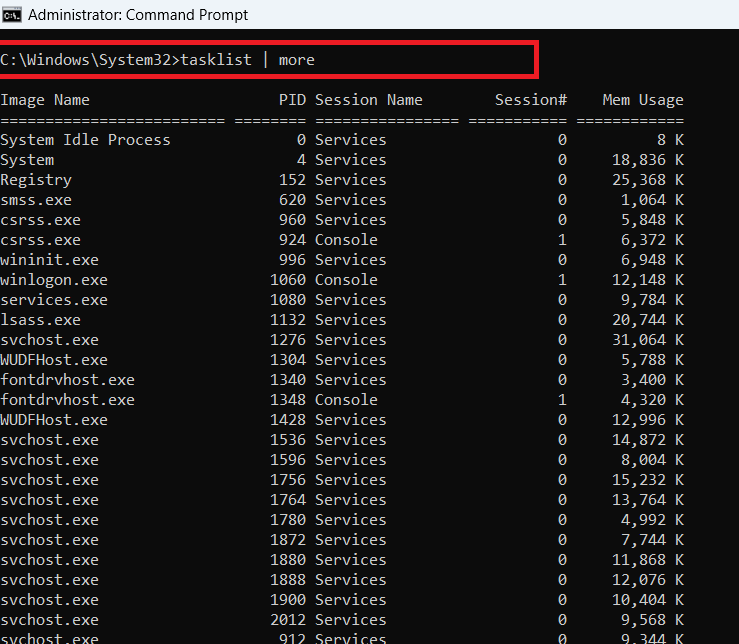This screenshot has height=644, width=739.
Task: Click PID 1888 of svchost.exe
Action: pos(288,580)
